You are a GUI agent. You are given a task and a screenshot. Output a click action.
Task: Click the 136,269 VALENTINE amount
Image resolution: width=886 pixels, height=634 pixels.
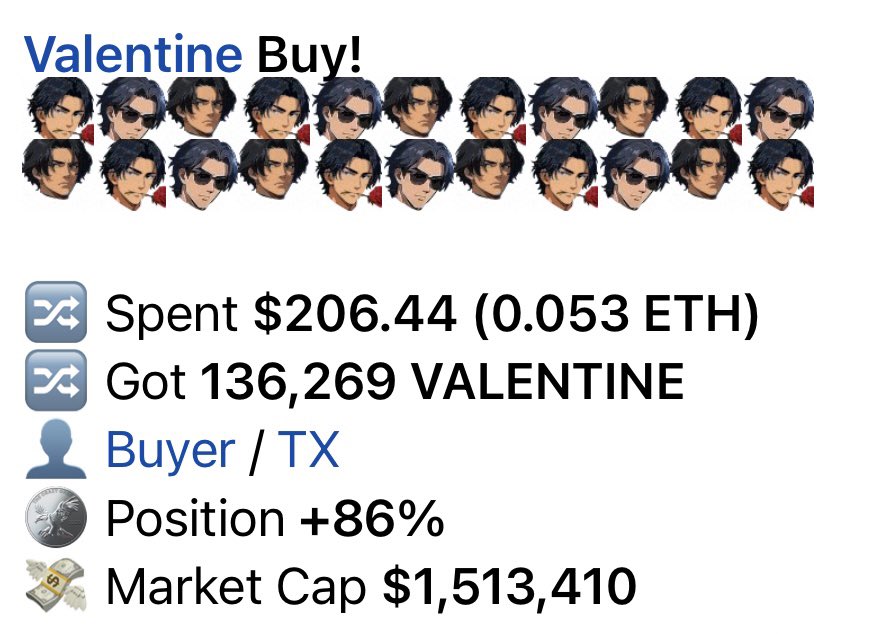[x=442, y=381]
